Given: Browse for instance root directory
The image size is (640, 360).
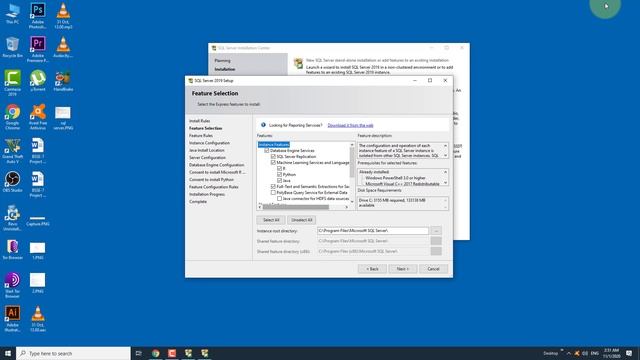Looking at the screenshot, I should pyautogui.click(x=436, y=231).
